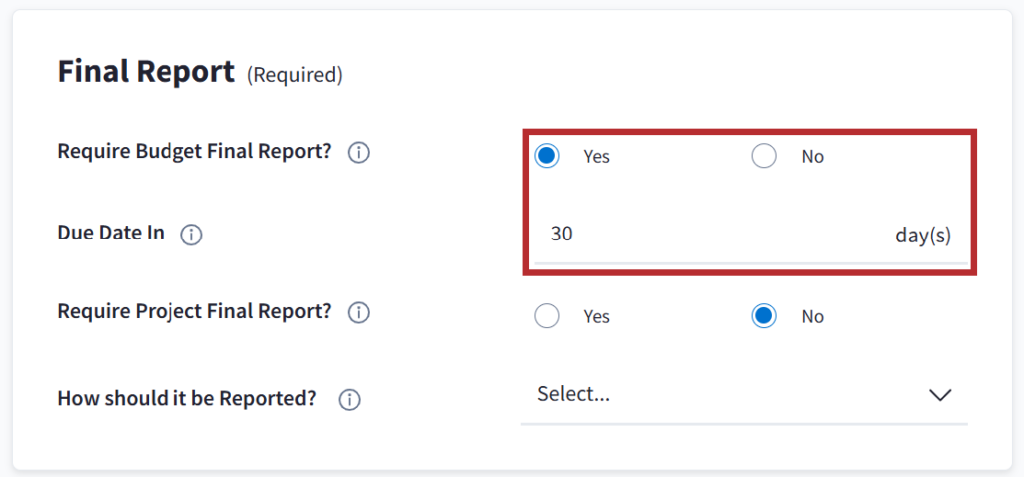Click the How should it be Reported? label
Image resolution: width=1024 pixels, height=477 pixels.
pyautogui.click(x=187, y=398)
